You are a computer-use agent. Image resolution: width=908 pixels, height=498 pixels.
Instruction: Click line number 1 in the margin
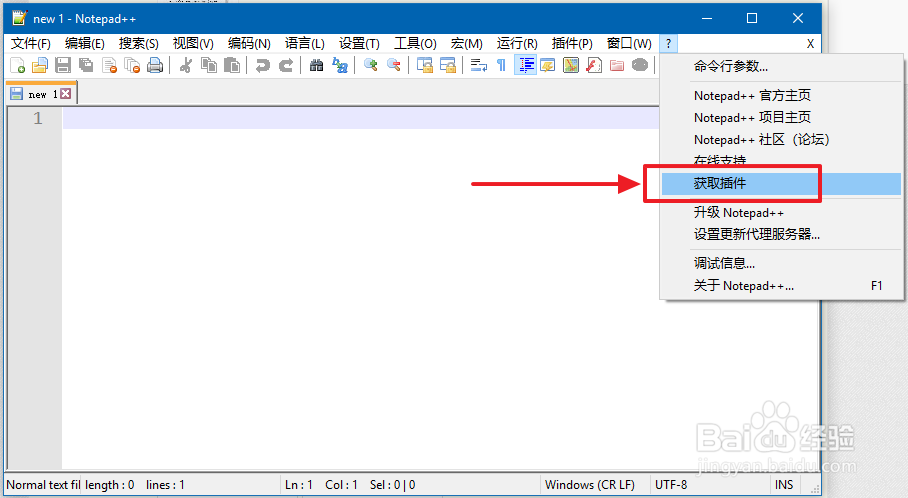point(38,118)
